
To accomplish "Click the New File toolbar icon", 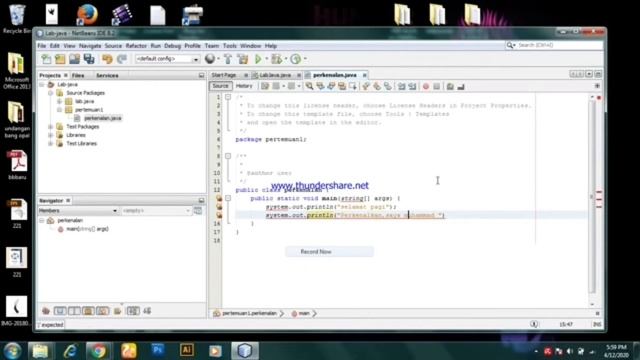I will (x=46, y=59).
